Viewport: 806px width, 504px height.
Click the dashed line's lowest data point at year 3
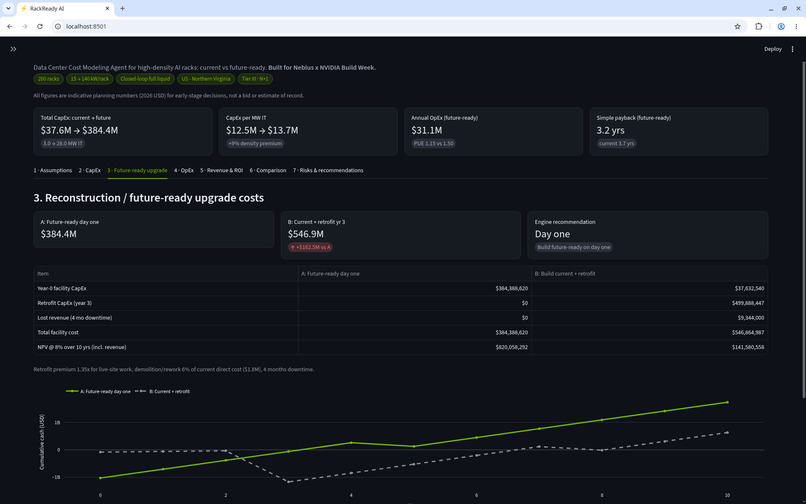[288, 482]
